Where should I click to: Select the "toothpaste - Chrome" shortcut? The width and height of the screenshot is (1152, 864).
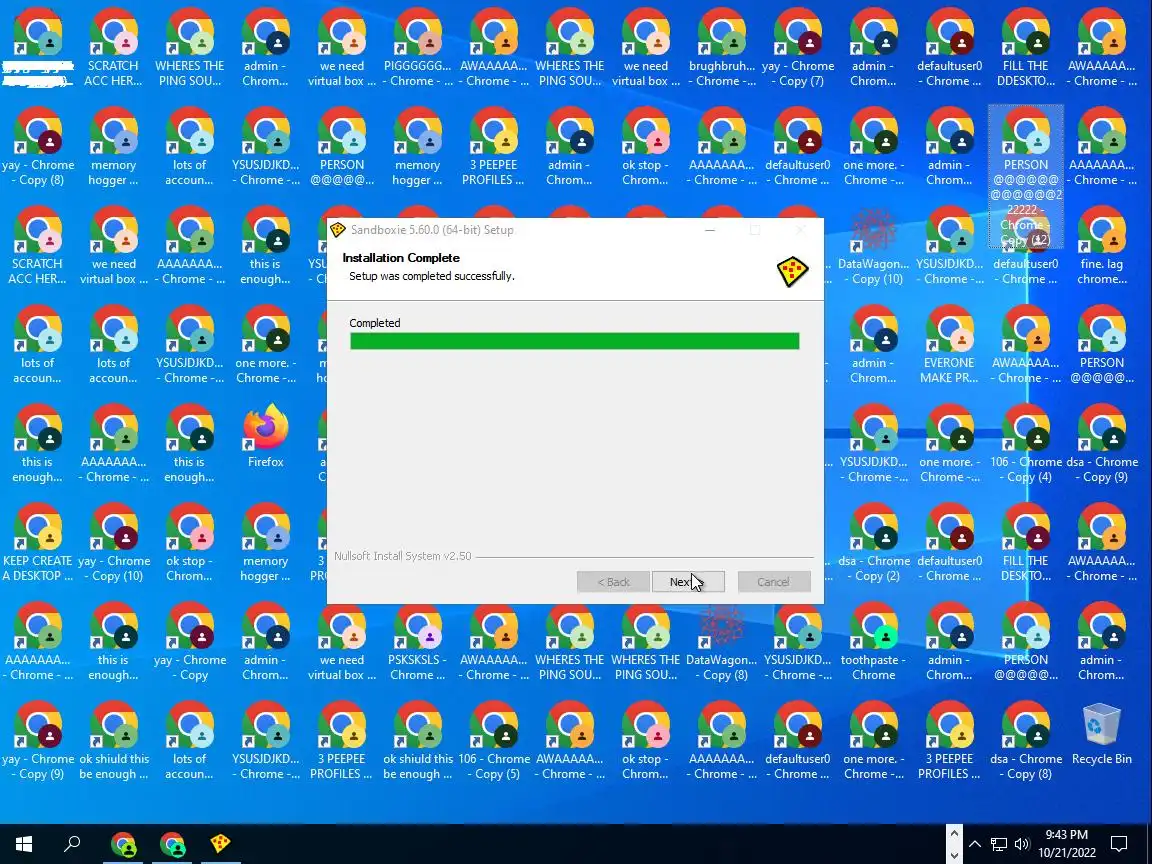tap(874, 642)
